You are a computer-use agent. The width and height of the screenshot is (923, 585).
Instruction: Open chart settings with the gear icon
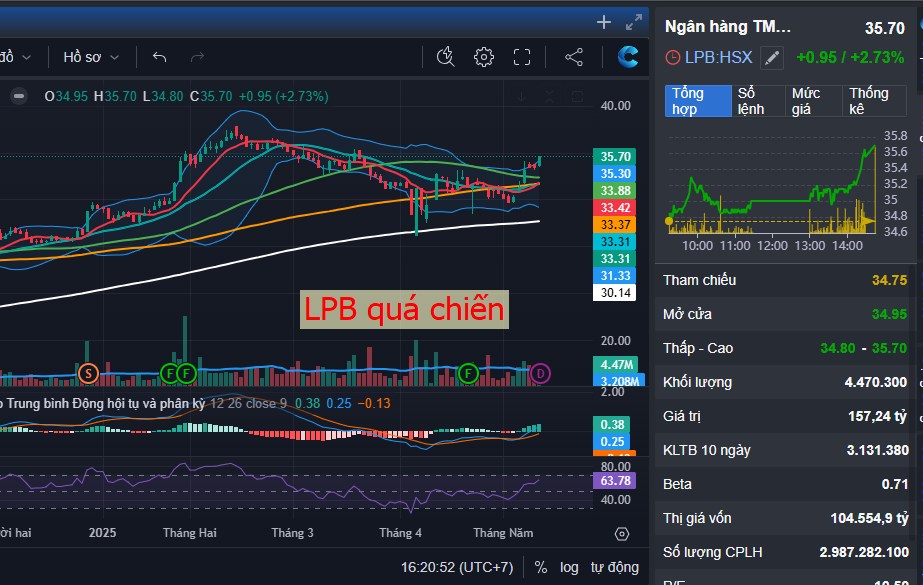point(484,57)
